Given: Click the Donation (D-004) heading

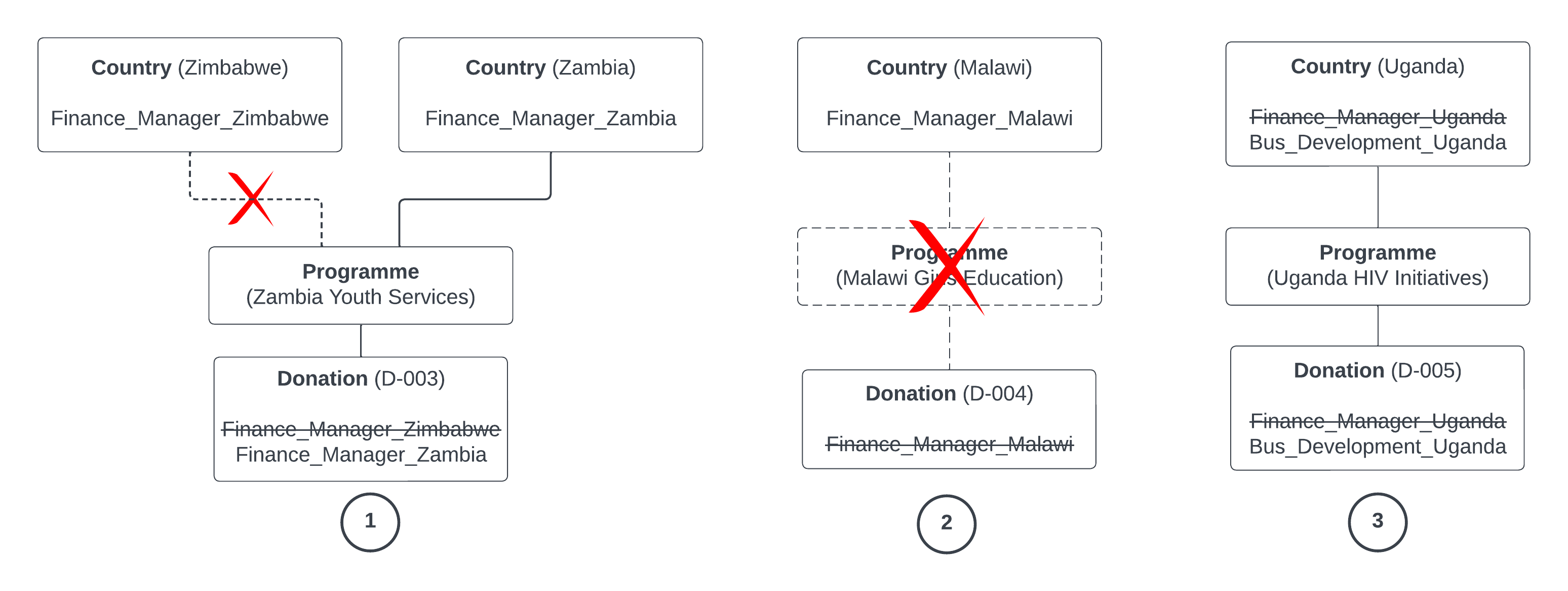Looking at the screenshot, I should 949,394.
